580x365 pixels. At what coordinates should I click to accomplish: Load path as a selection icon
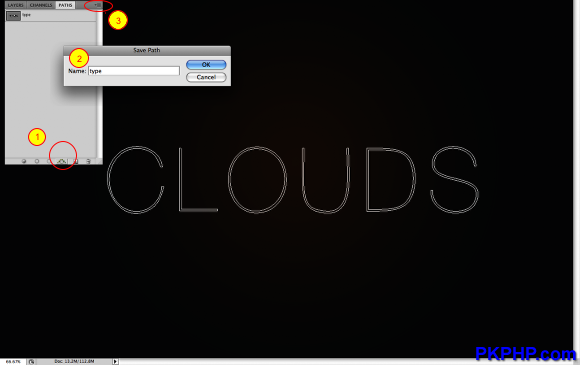point(49,161)
